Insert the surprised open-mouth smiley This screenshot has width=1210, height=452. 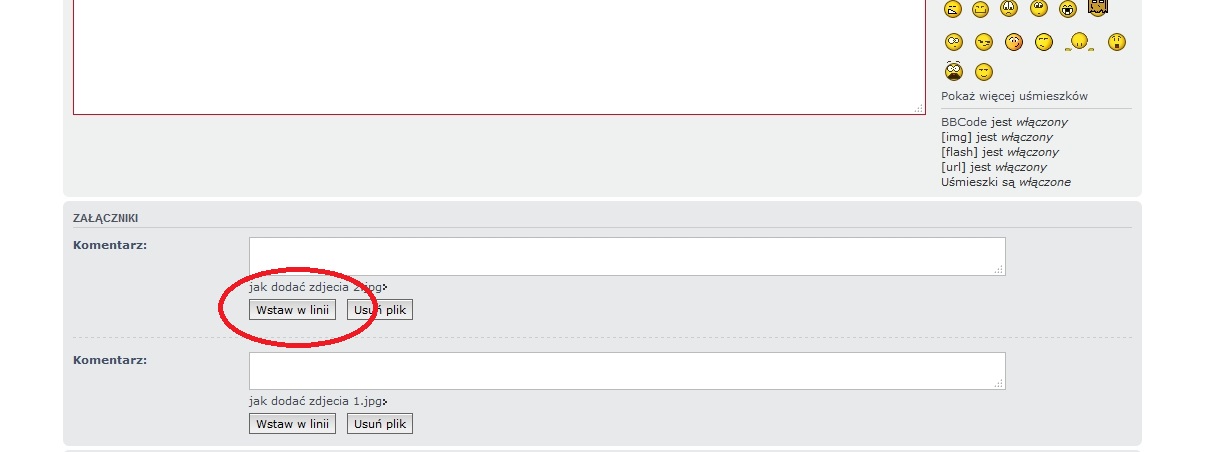[x=1117, y=42]
